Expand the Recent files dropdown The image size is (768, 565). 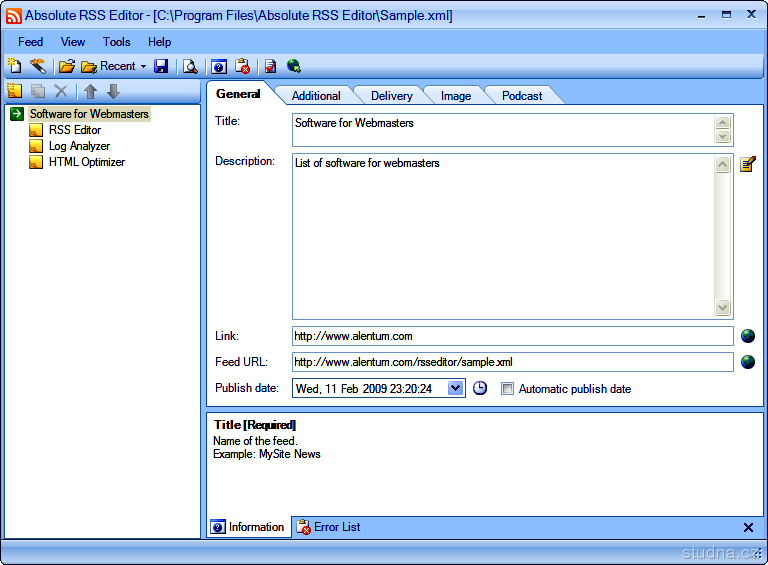pos(143,67)
